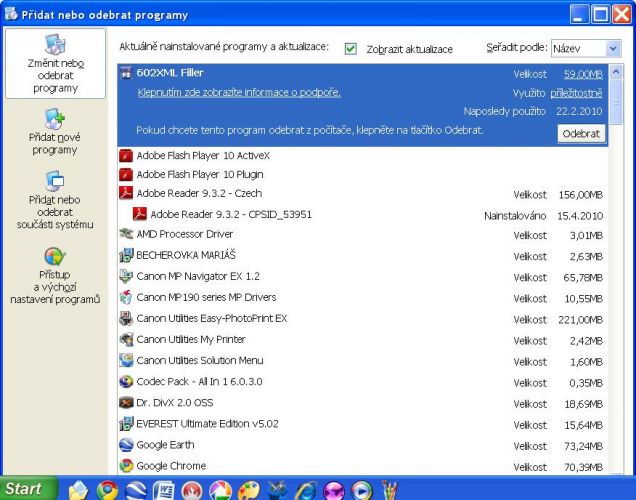
Task: Click the program list scrollbar thumb
Action: coord(616,102)
